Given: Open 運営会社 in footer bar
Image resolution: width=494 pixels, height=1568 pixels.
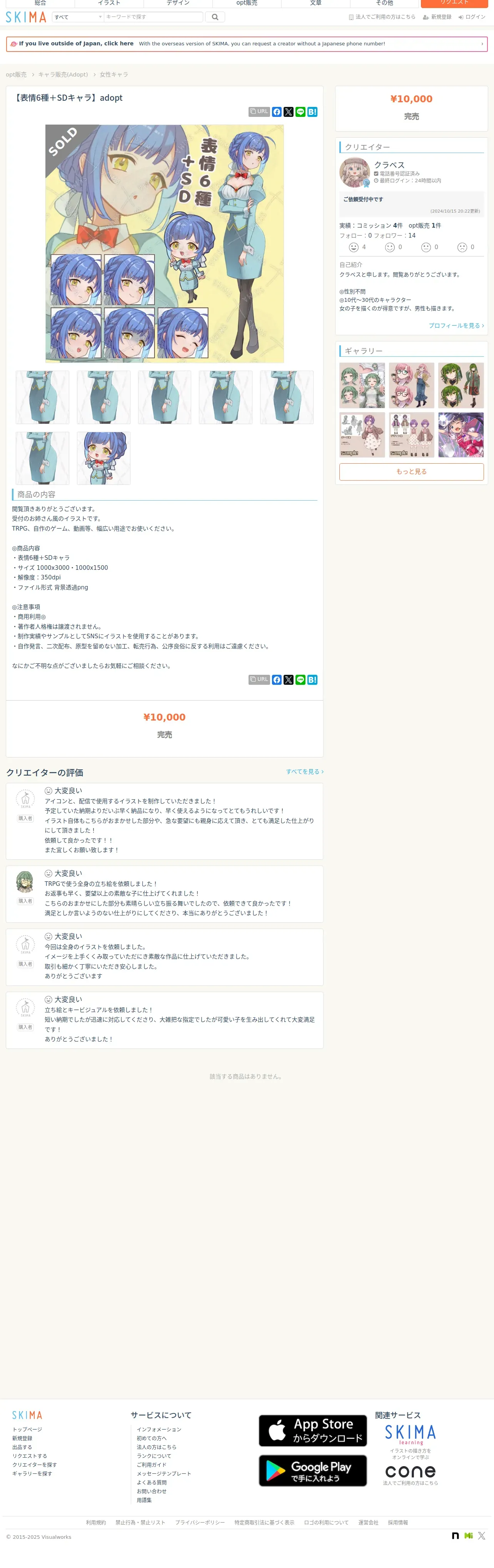Looking at the screenshot, I should (368, 1522).
